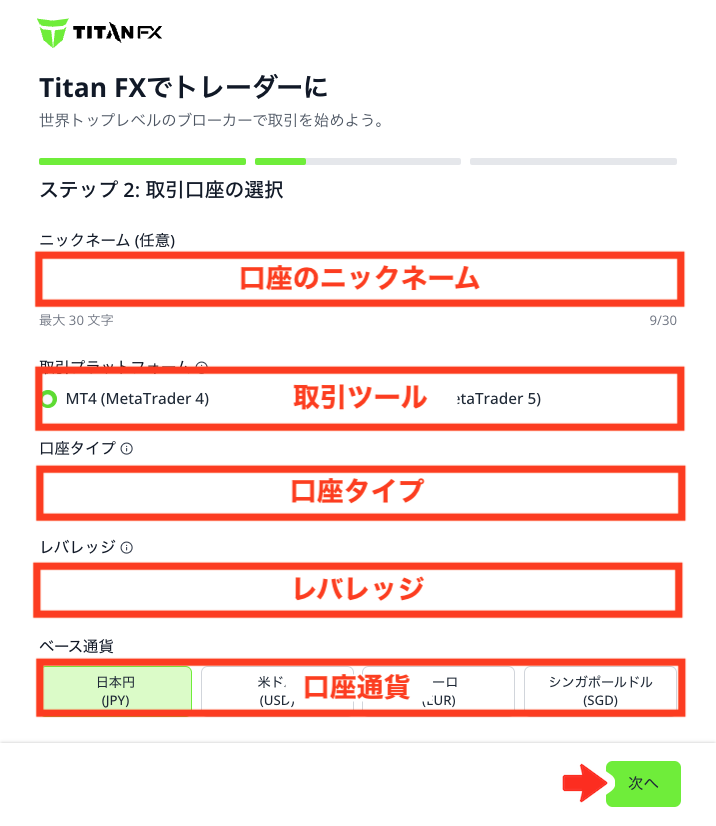716x826 pixels.
Task: Click the third empty progress step segment
Action: pos(573,162)
